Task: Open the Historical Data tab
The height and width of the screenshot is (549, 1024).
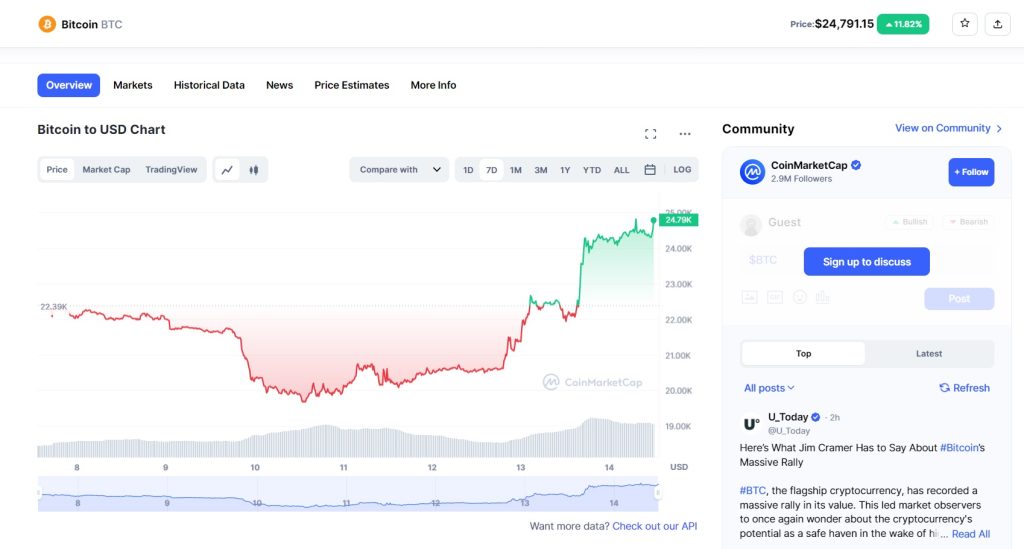Action: click(209, 85)
